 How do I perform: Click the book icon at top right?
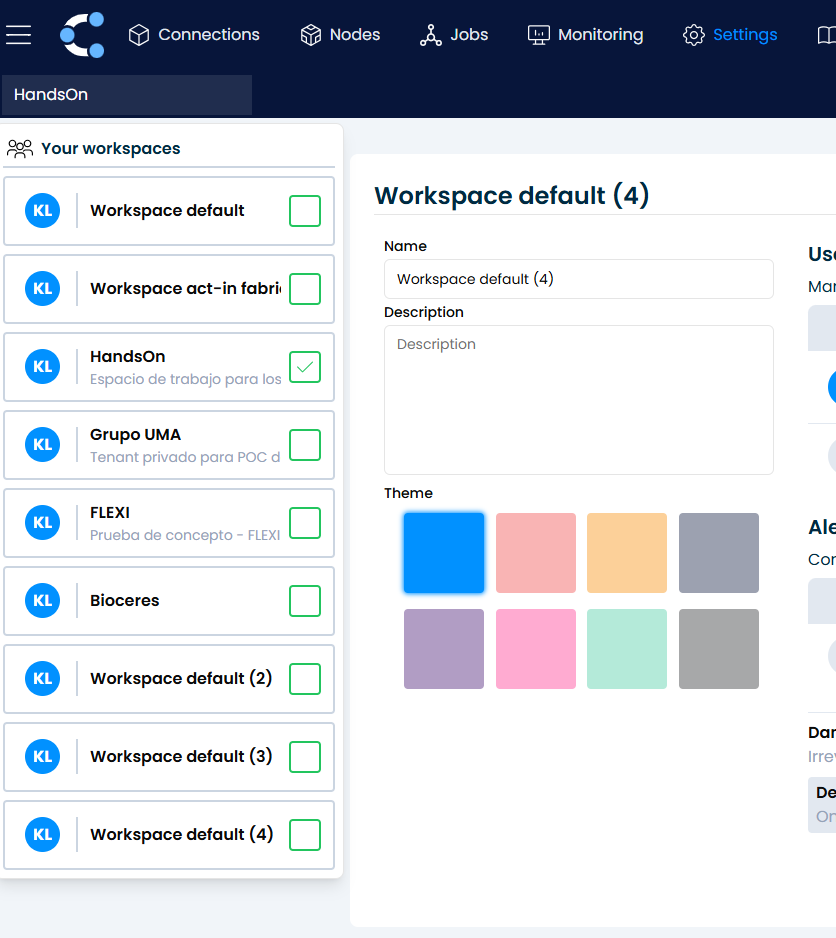[827, 35]
